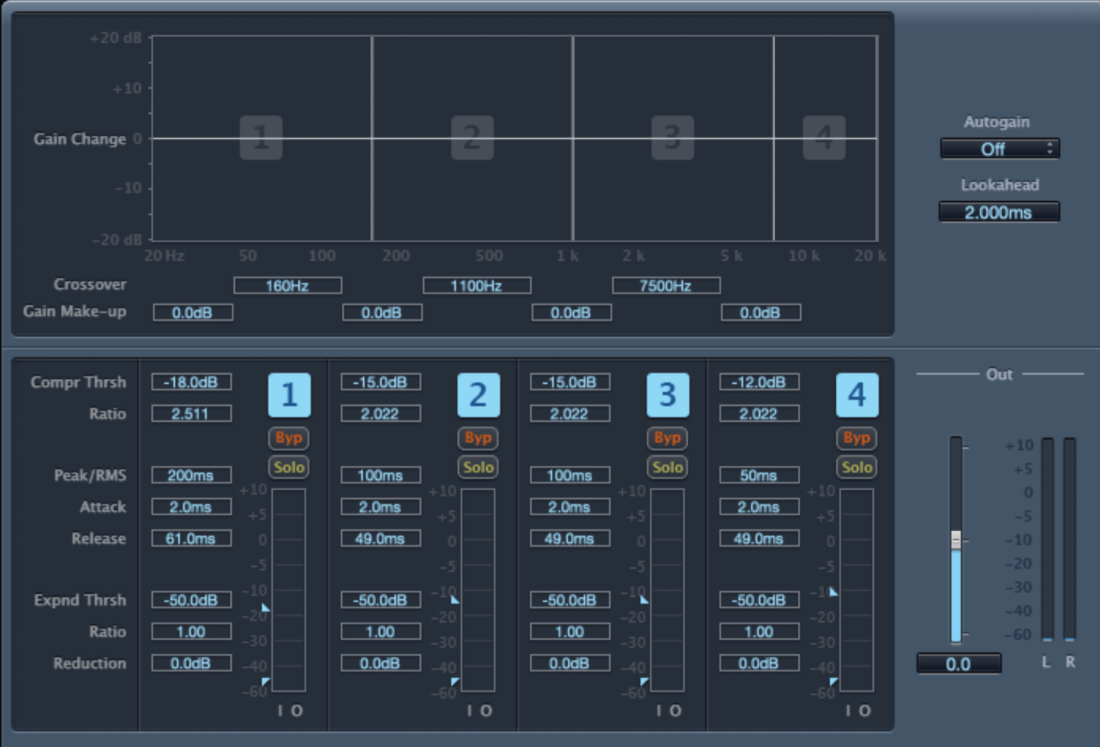Solo band 1
The image size is (1100, 747).
pyautogui.click(x=289, y=467)
